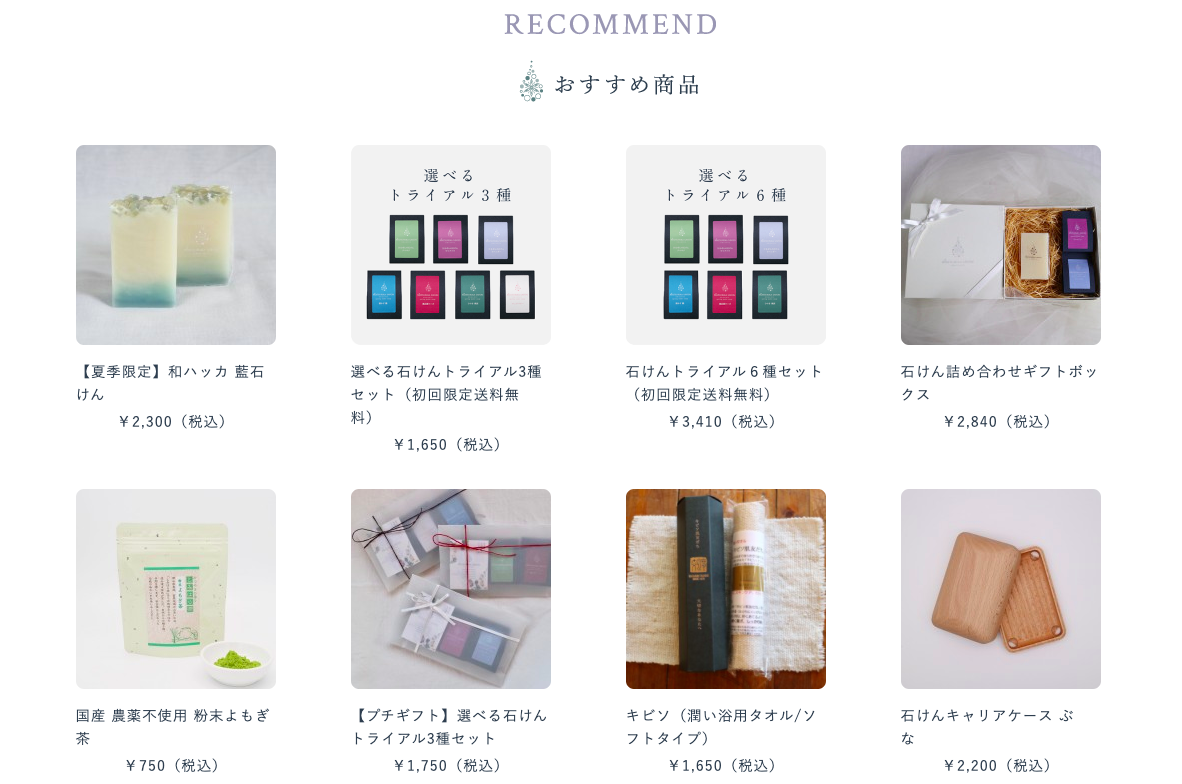Screen dimensions: 1182x784
Task: Open the 石けんキャリアケース ぶな title link
Action: [x=988, y=727]
